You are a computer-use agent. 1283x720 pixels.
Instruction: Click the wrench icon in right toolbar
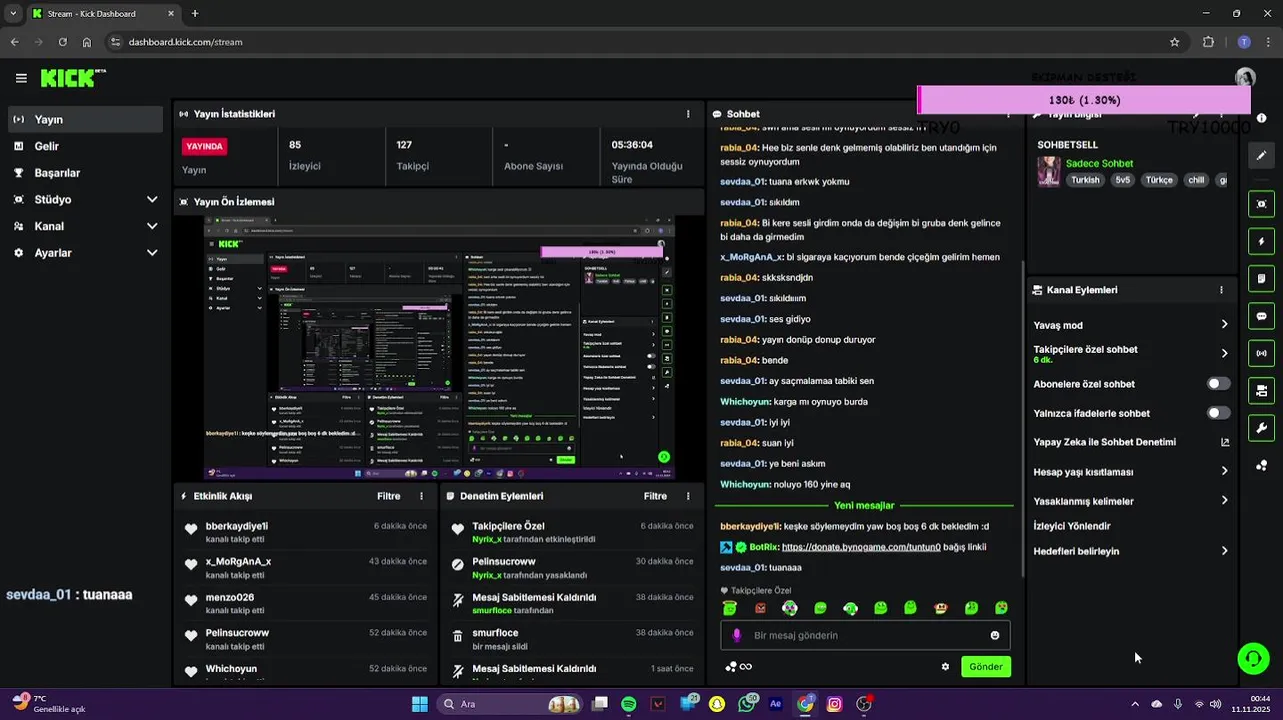[1262, 428]
